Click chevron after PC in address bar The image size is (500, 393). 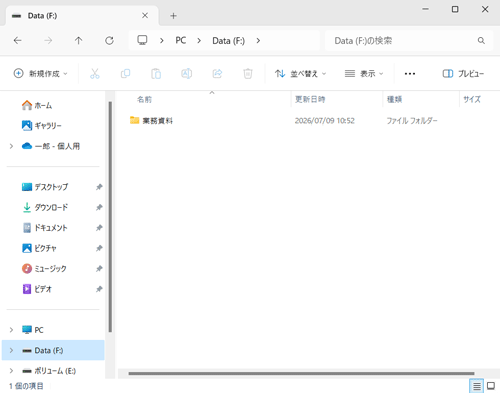[x=199, y=41]
